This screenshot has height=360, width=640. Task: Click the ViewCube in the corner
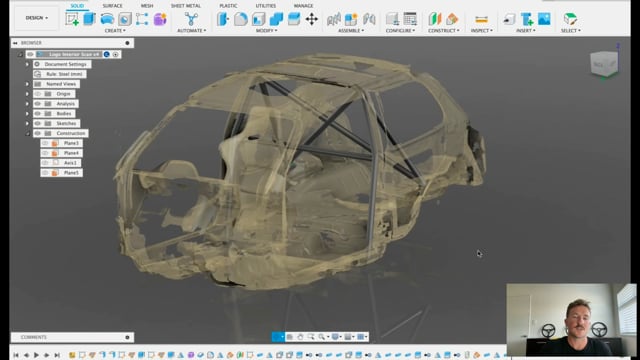point(604,64)
